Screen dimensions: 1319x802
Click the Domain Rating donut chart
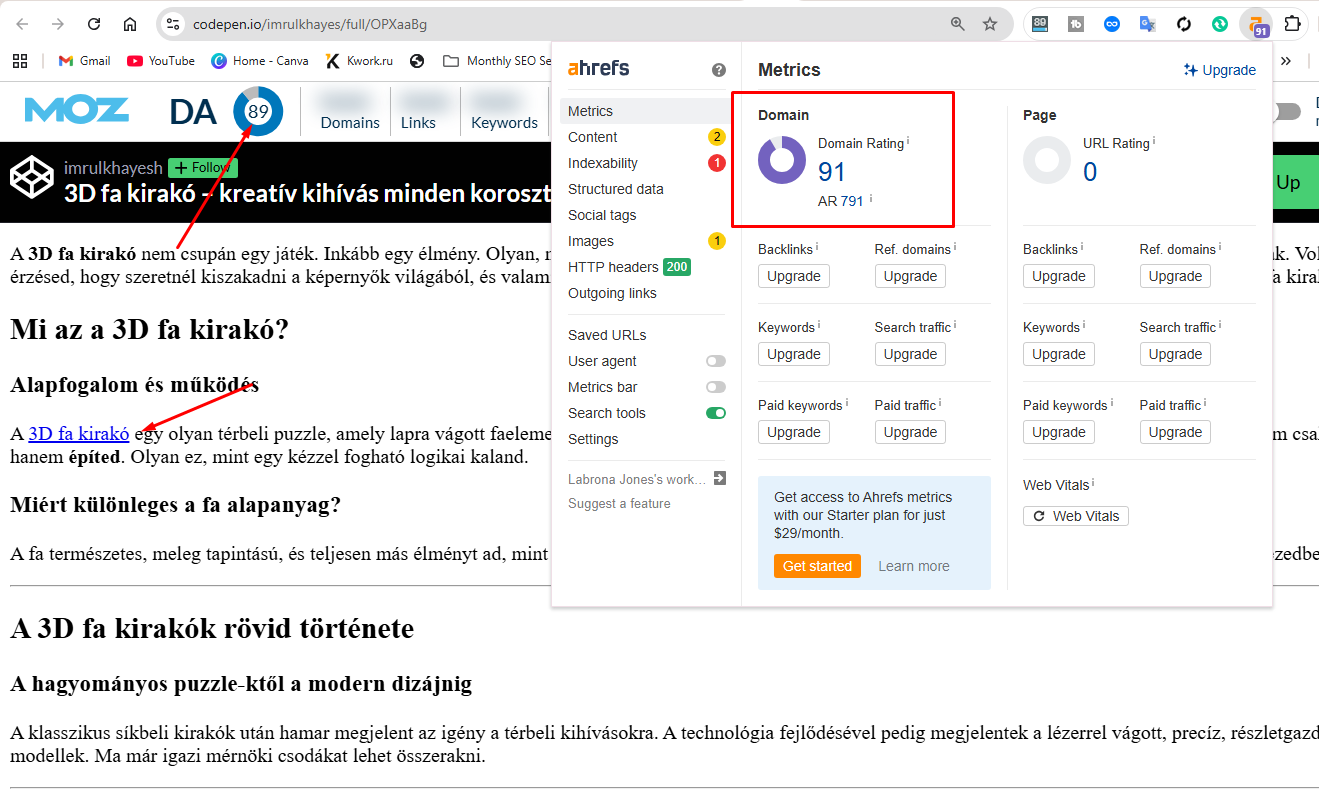click(x=781, y=160)
